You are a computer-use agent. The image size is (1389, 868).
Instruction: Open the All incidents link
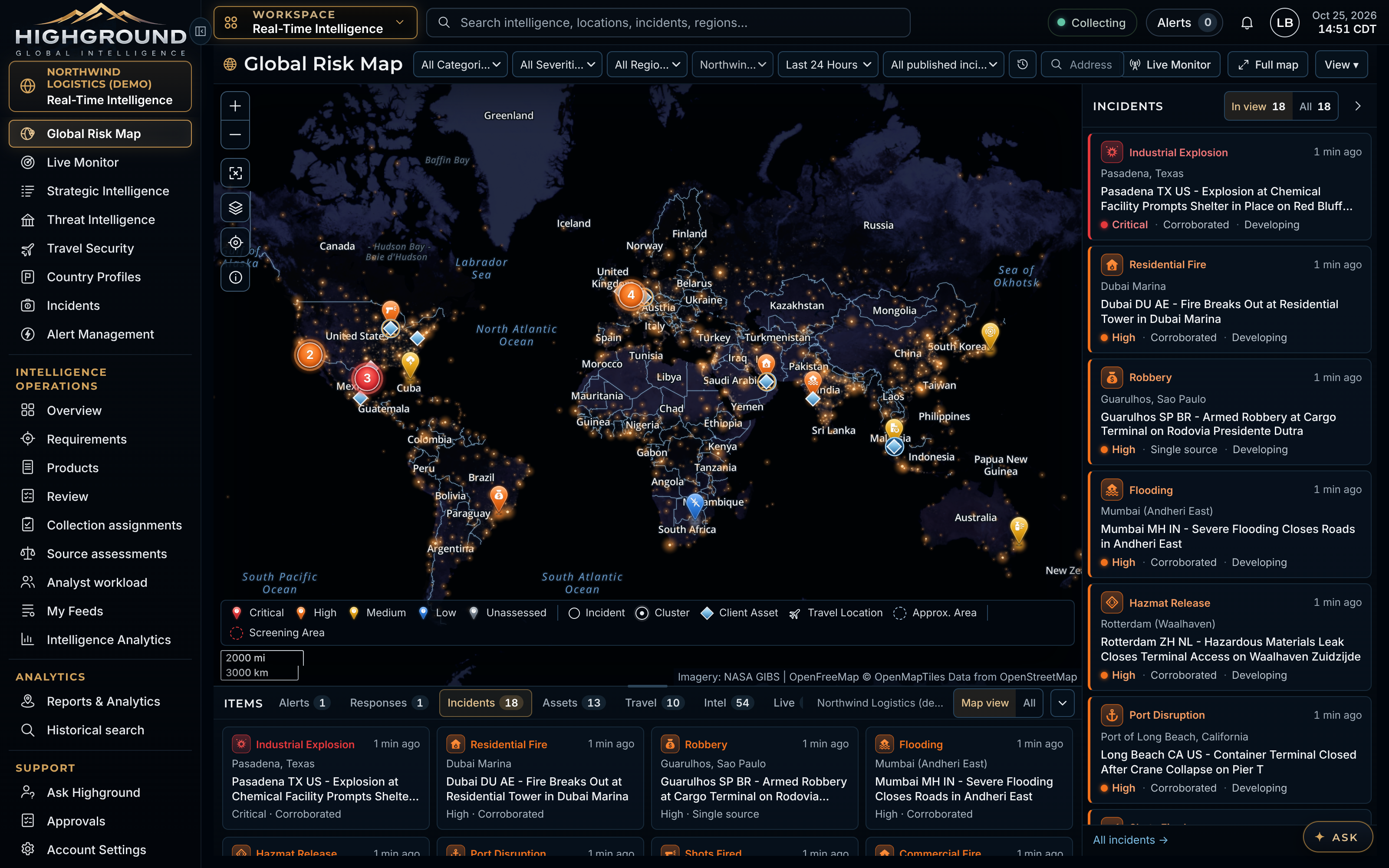(1129, 840)
